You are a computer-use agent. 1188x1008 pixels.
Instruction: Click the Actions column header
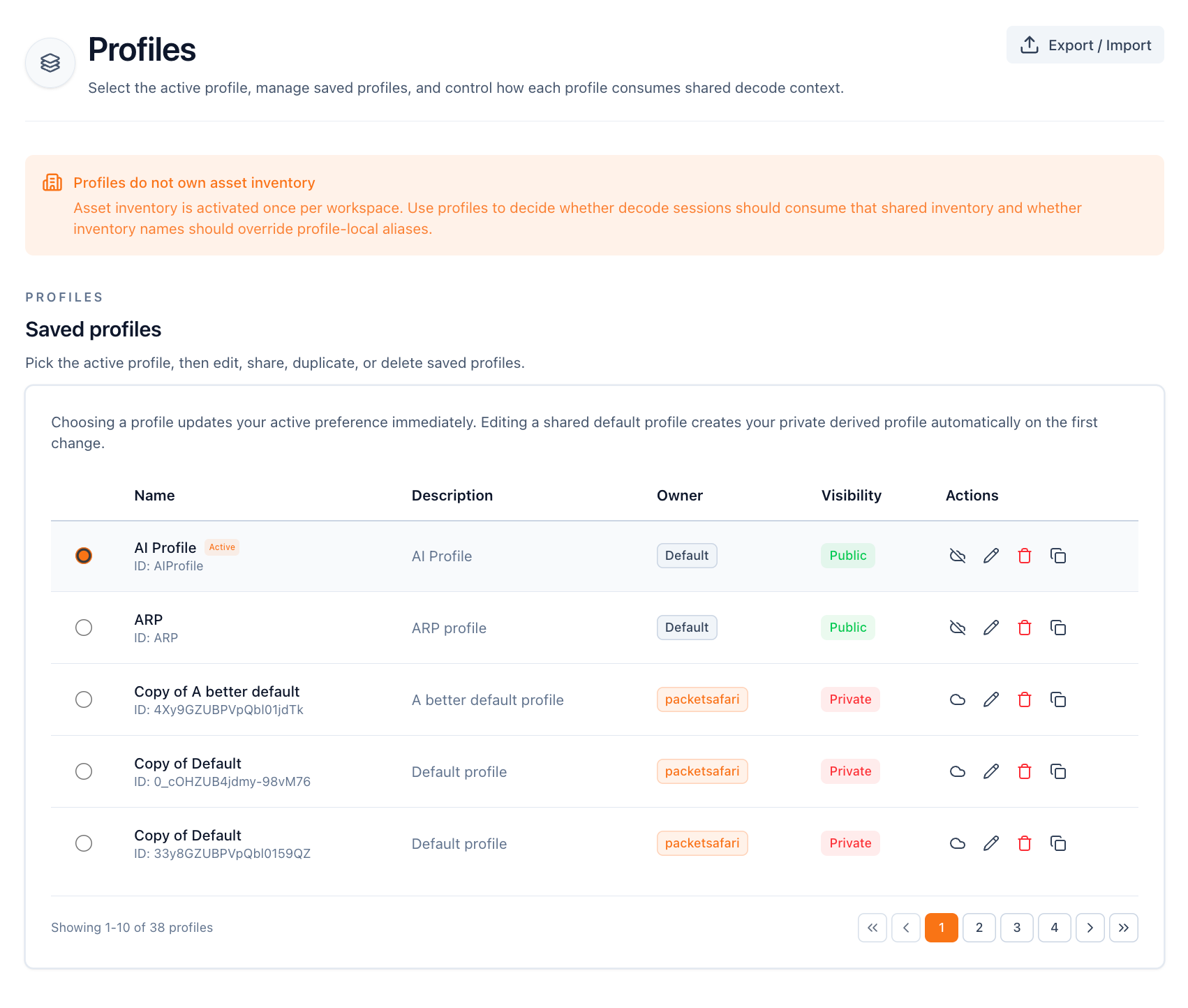click(x=972, y=496)
